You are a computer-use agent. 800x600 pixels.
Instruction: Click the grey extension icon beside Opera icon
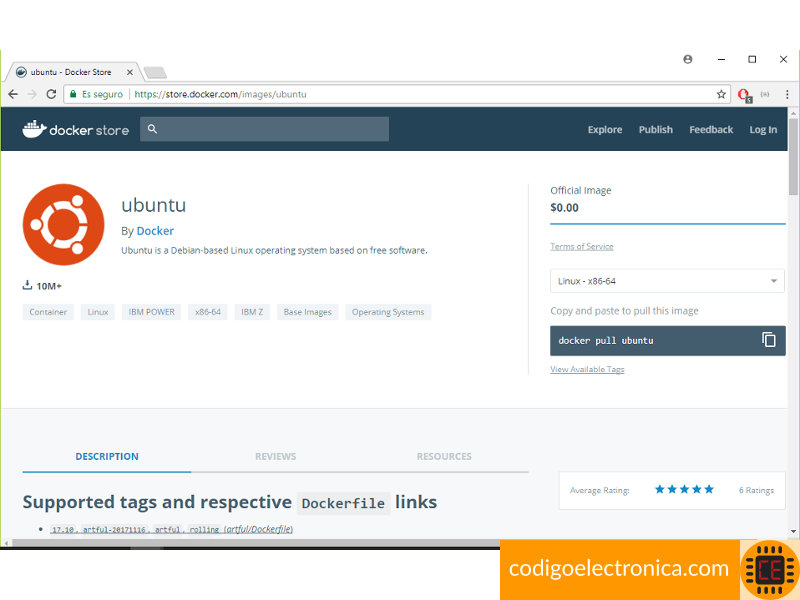click(x=765, y=94)
